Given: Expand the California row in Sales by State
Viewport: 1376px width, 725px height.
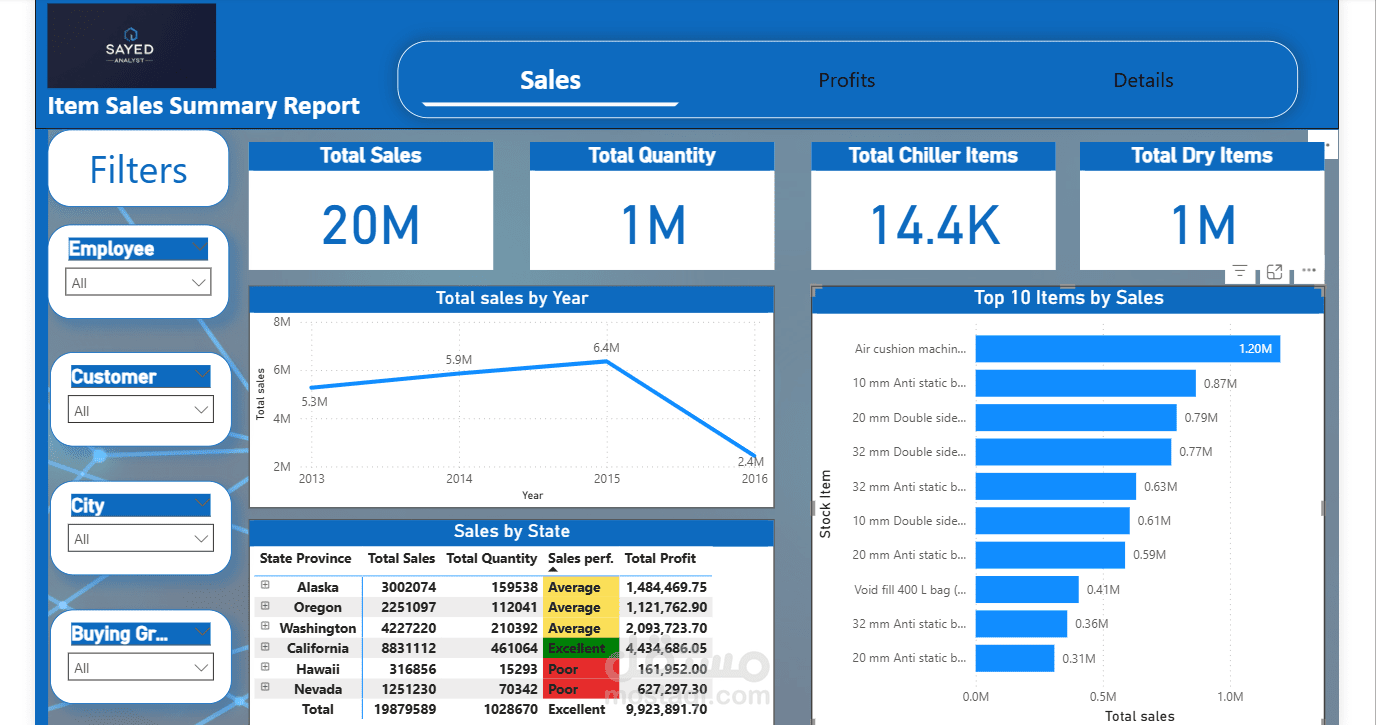Looking at the screenshot, I should pos(263,647).
